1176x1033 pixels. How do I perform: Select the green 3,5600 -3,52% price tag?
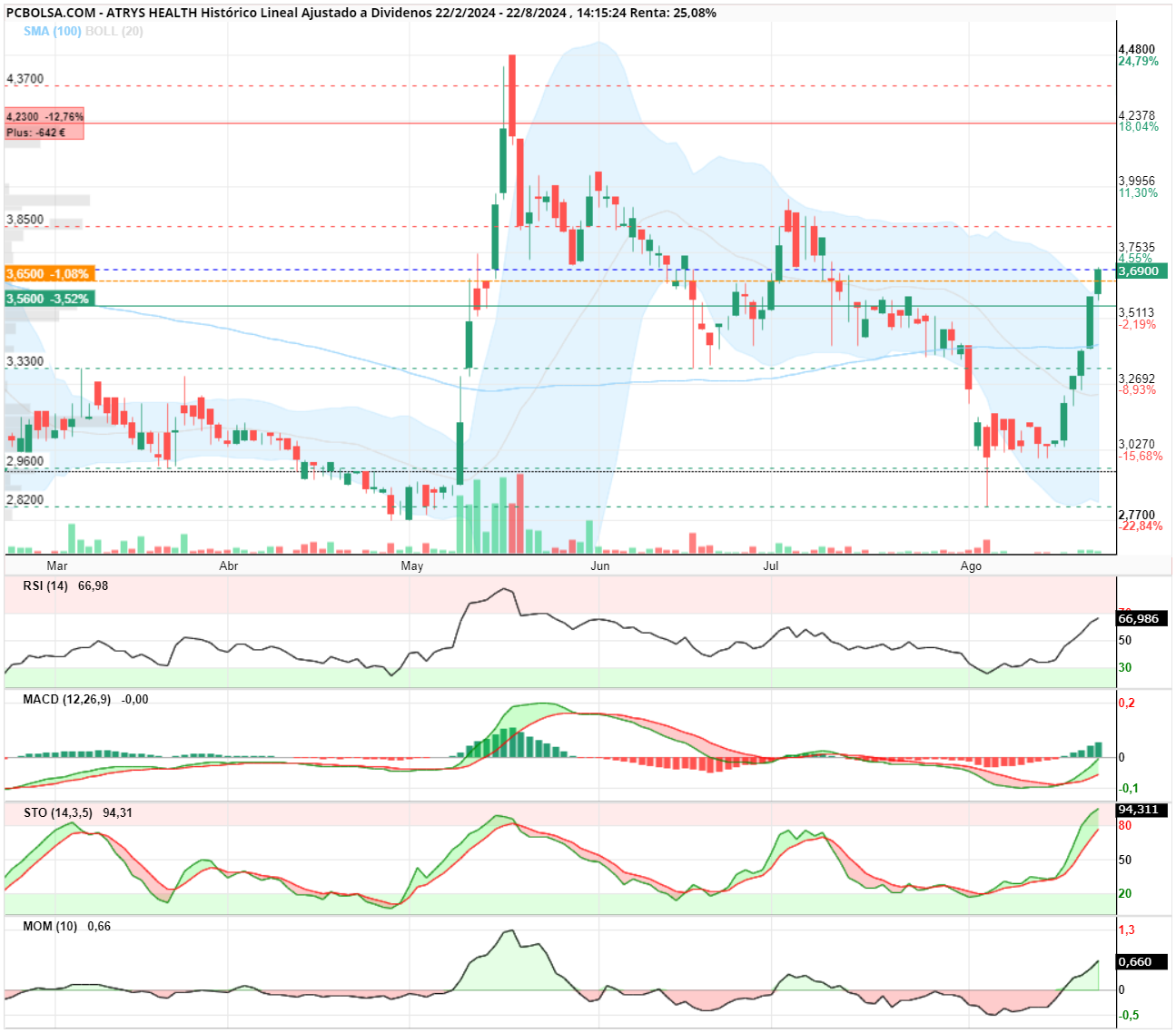pos(49,298)
